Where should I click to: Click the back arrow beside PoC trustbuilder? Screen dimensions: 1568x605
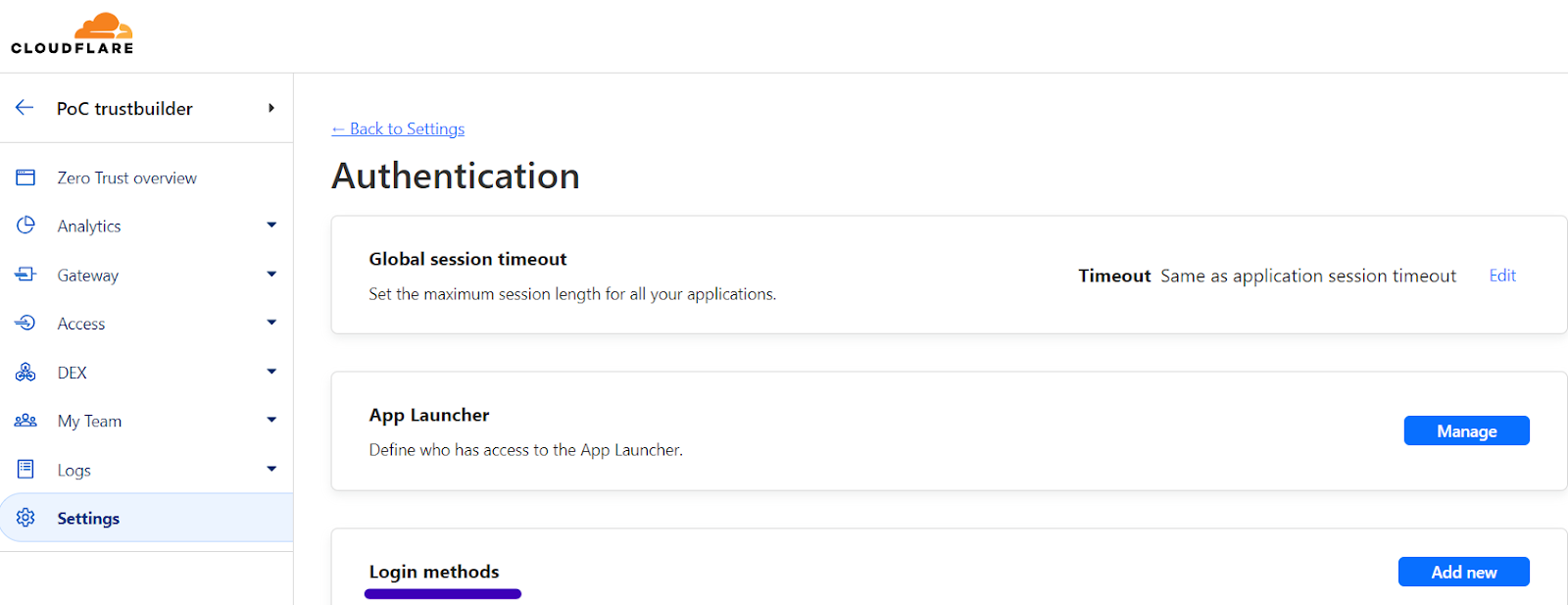point(24,108)
